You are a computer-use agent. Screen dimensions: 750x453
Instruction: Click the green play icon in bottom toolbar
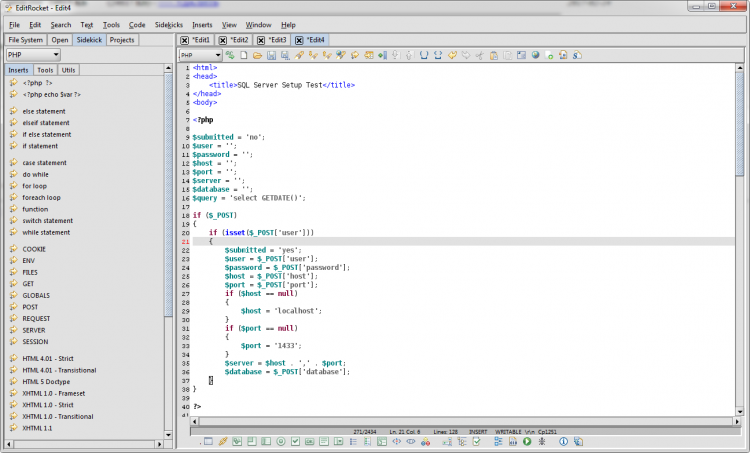click(x=527, y=441)
